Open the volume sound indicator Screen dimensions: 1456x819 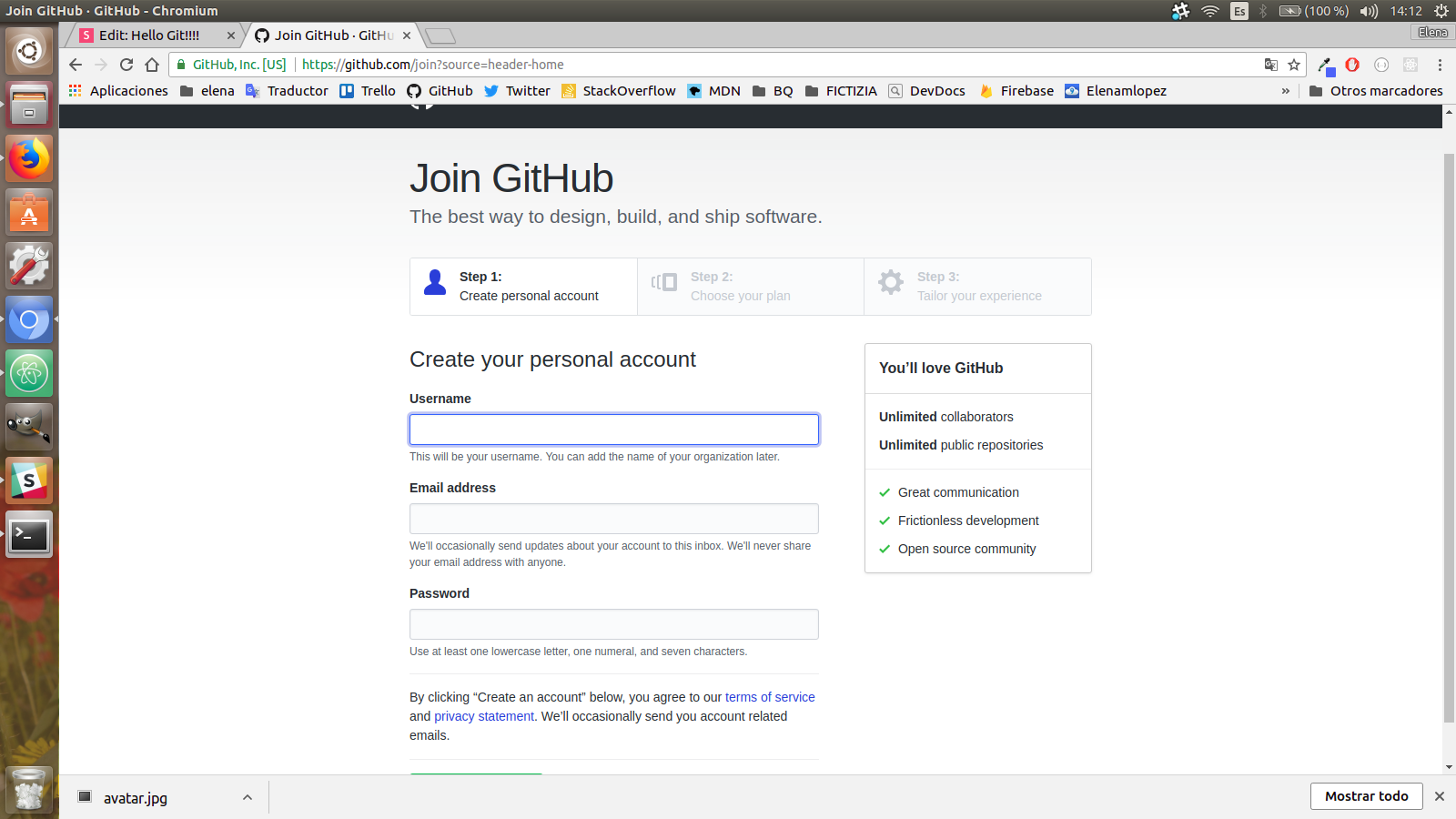click(1369, 11)
